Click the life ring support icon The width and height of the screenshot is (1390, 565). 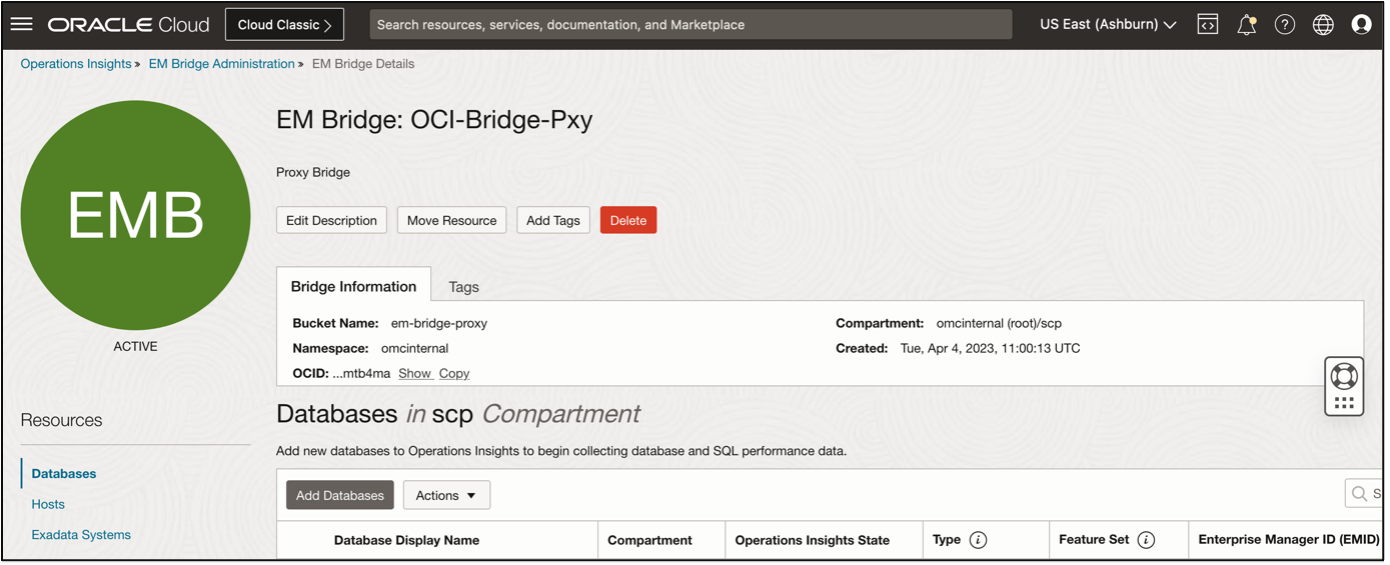pyautogui.click(x=1344, y=375)
